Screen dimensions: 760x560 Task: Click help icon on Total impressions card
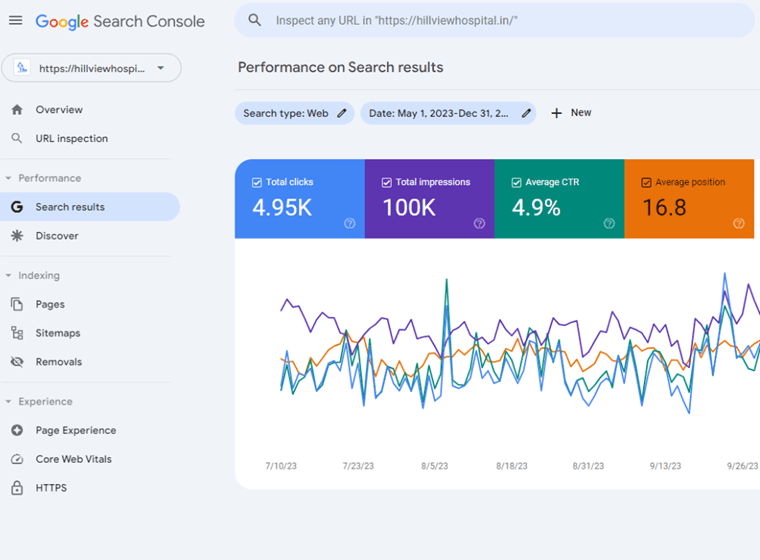[479, 224]
